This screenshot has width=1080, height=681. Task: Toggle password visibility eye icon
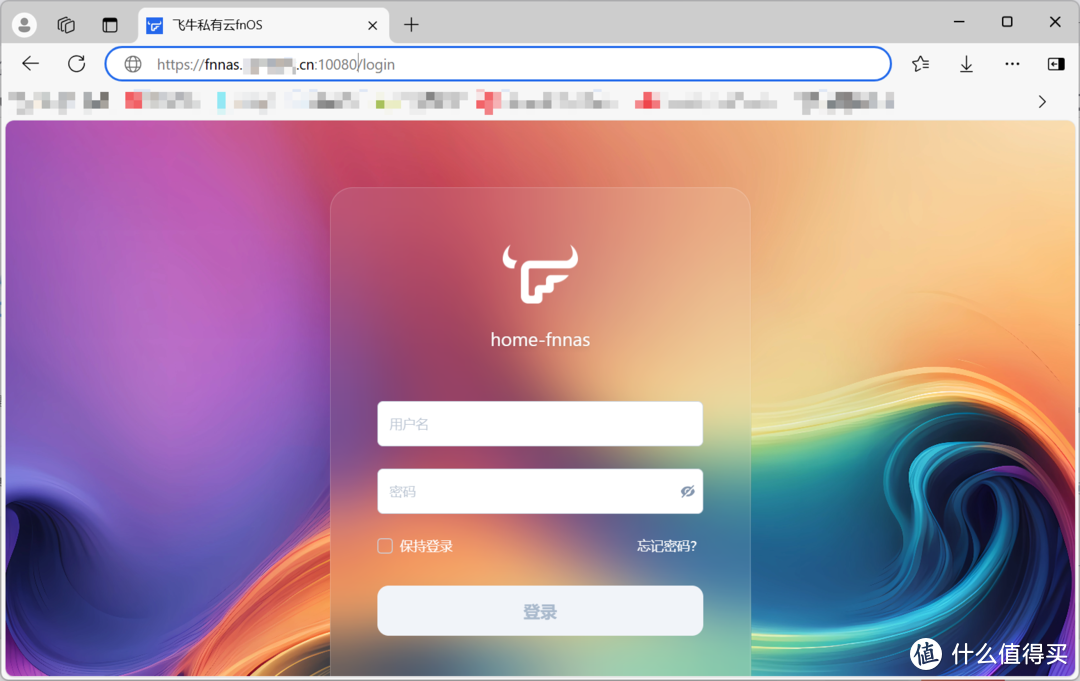click(x=687, y=491)
